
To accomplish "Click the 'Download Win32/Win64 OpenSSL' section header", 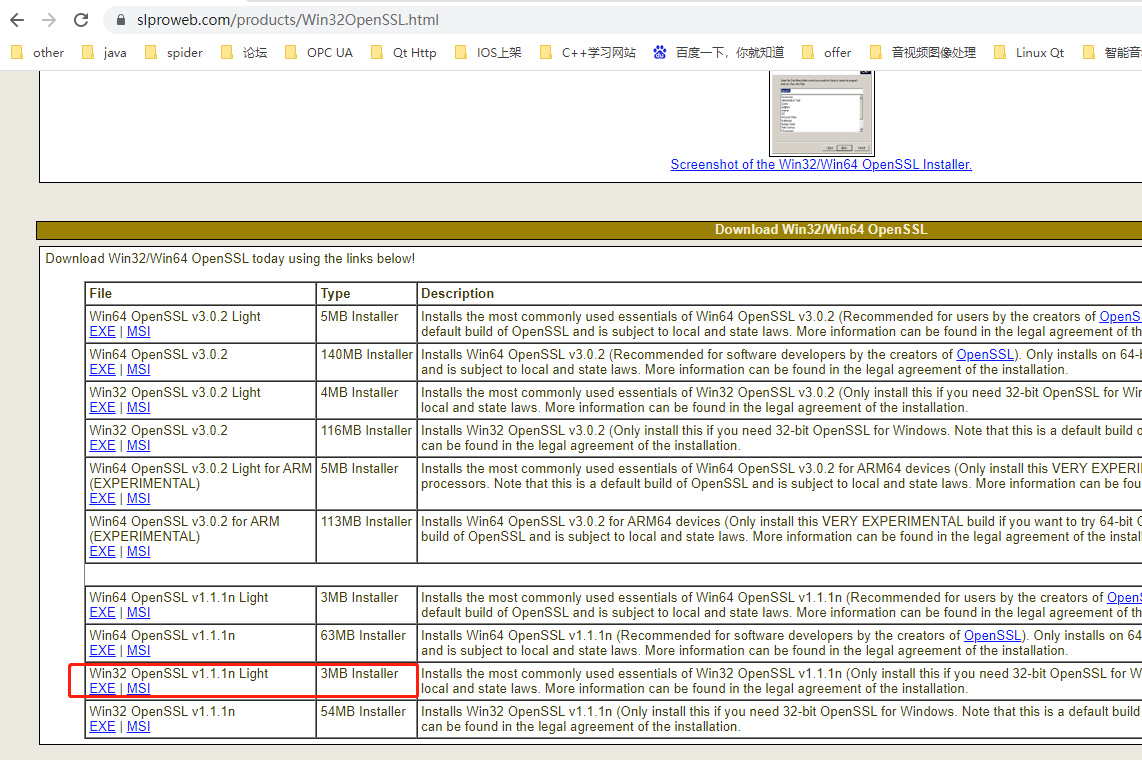I will [821, 229].
